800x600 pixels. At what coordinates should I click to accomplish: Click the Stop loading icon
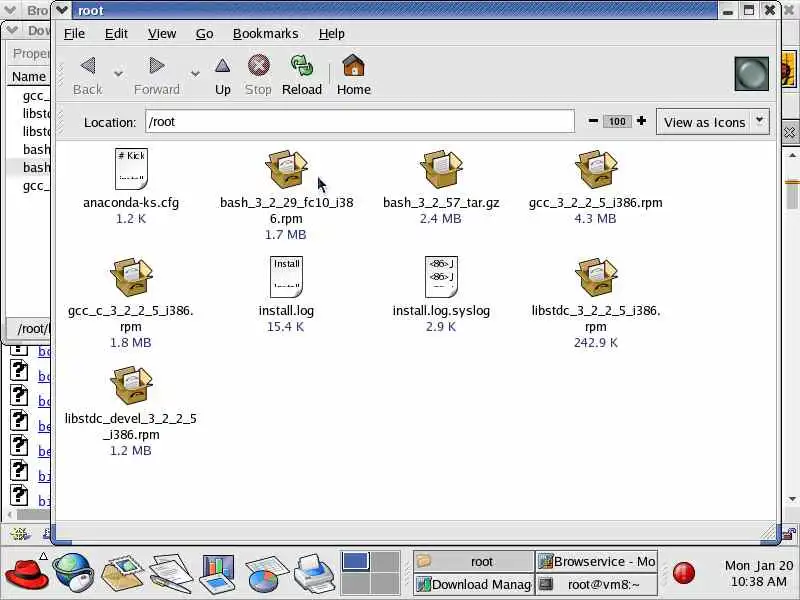tap(259, 65)
